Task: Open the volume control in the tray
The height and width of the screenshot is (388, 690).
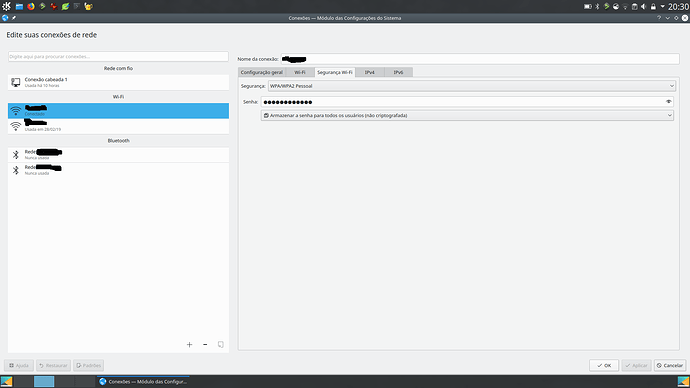Action: (643, 6)
